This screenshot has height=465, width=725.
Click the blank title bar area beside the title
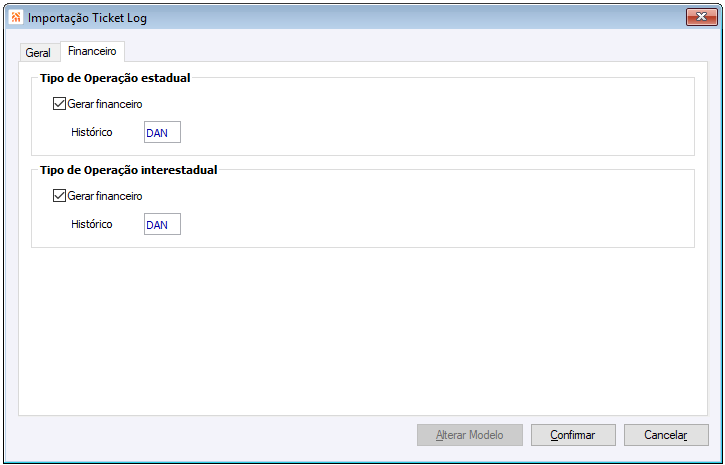(x=400, y=17)
